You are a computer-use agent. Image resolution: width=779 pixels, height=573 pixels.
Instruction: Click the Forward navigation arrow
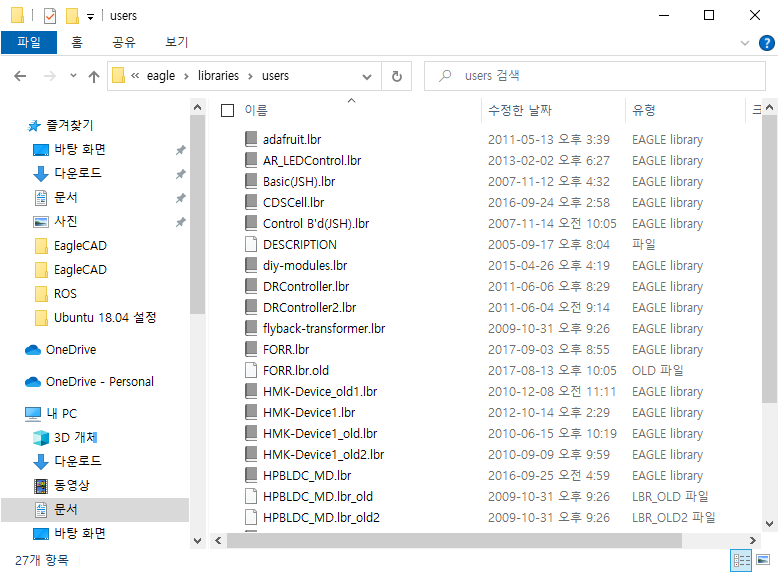[49, 76]
